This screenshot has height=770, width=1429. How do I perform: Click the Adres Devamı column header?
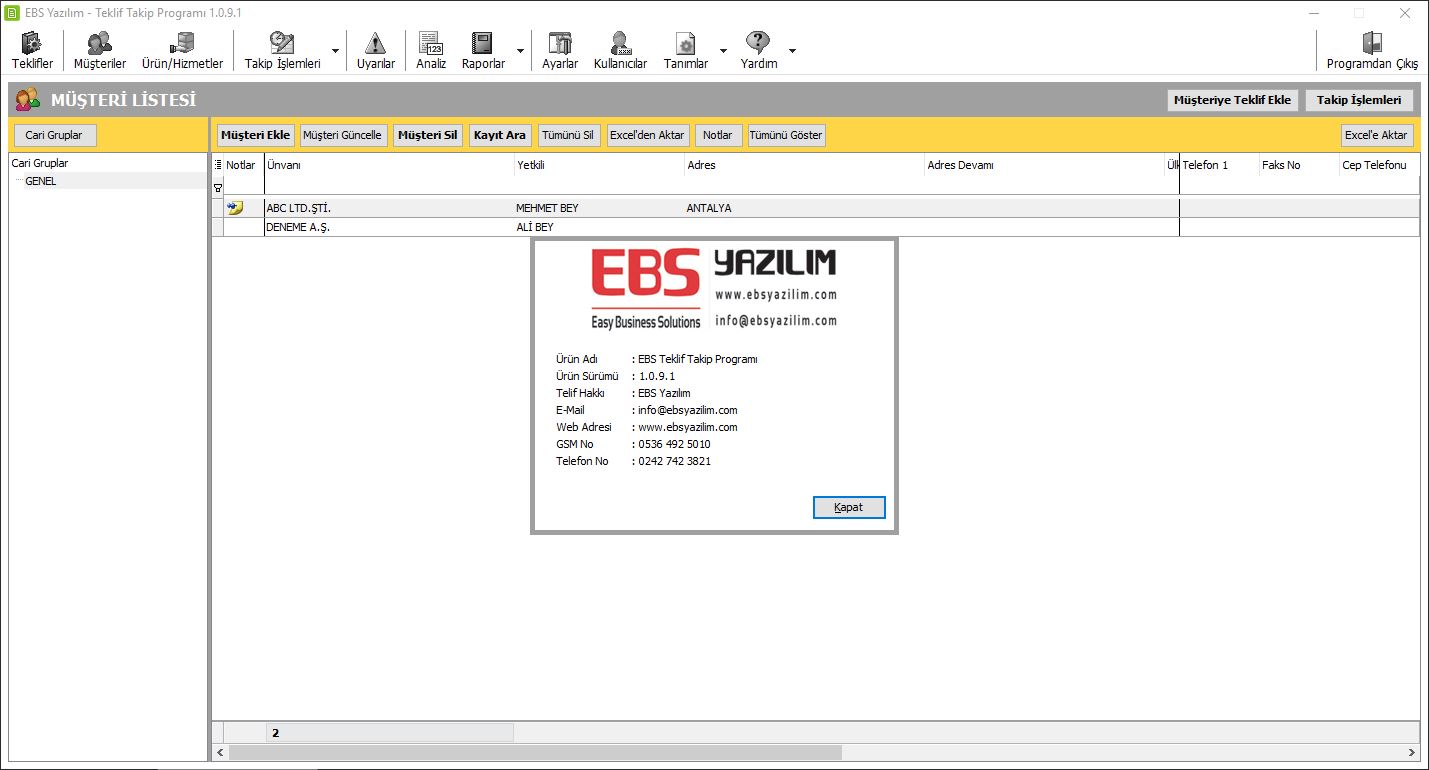coord(1045,165)
